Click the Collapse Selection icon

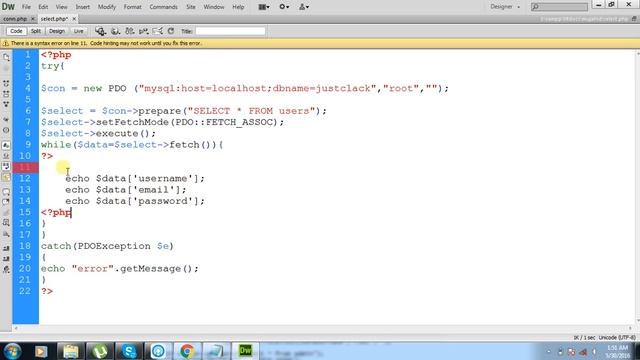(6, 94)
